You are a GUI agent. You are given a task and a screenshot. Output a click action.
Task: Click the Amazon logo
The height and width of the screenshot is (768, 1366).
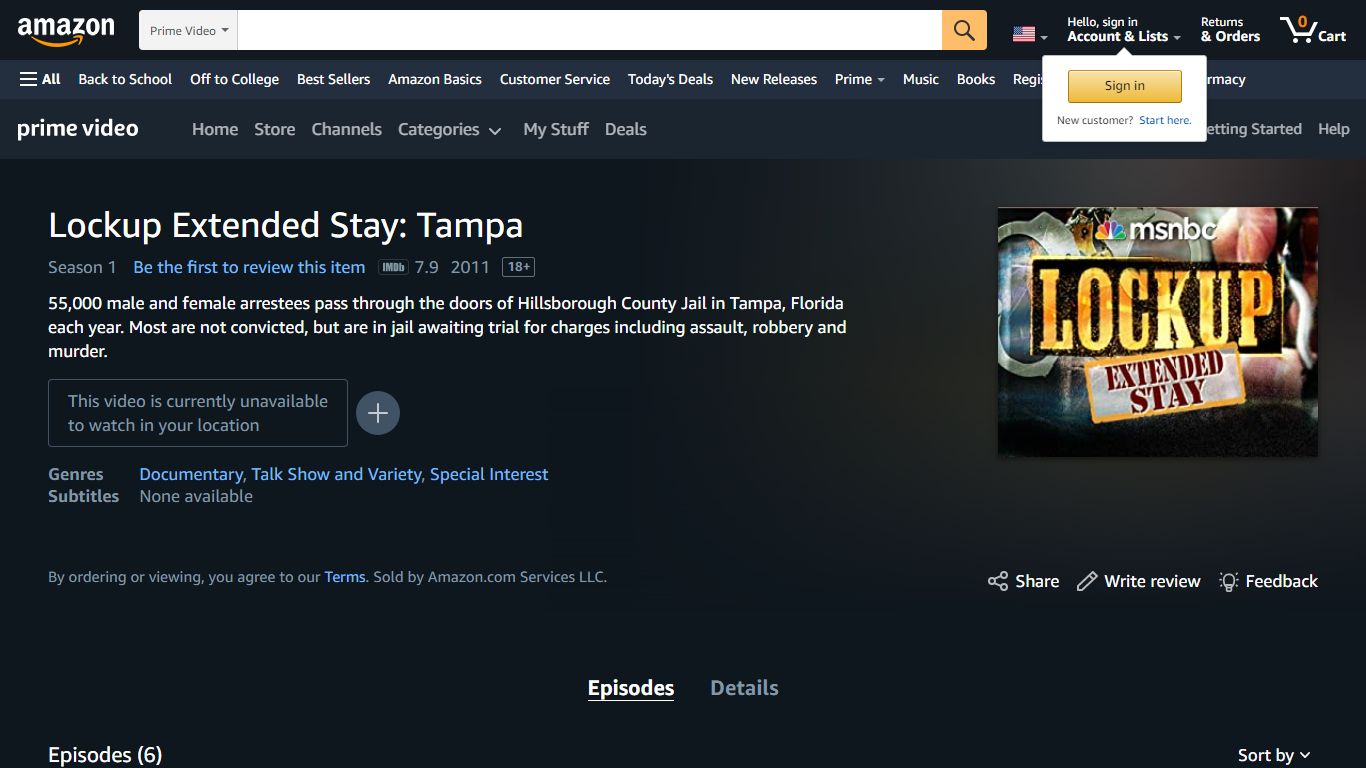coord(66,31)
